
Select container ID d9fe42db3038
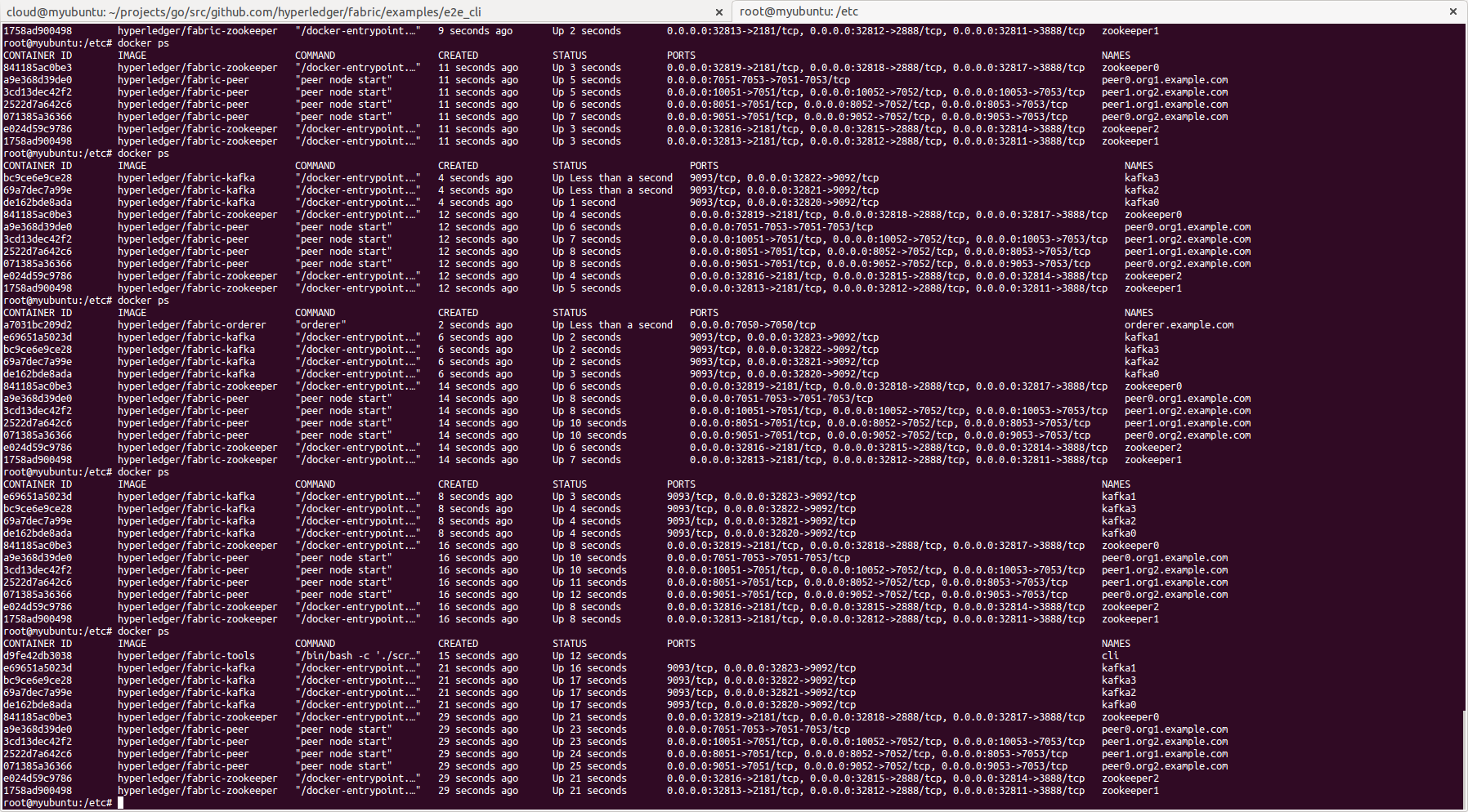[x=38, y=656]
